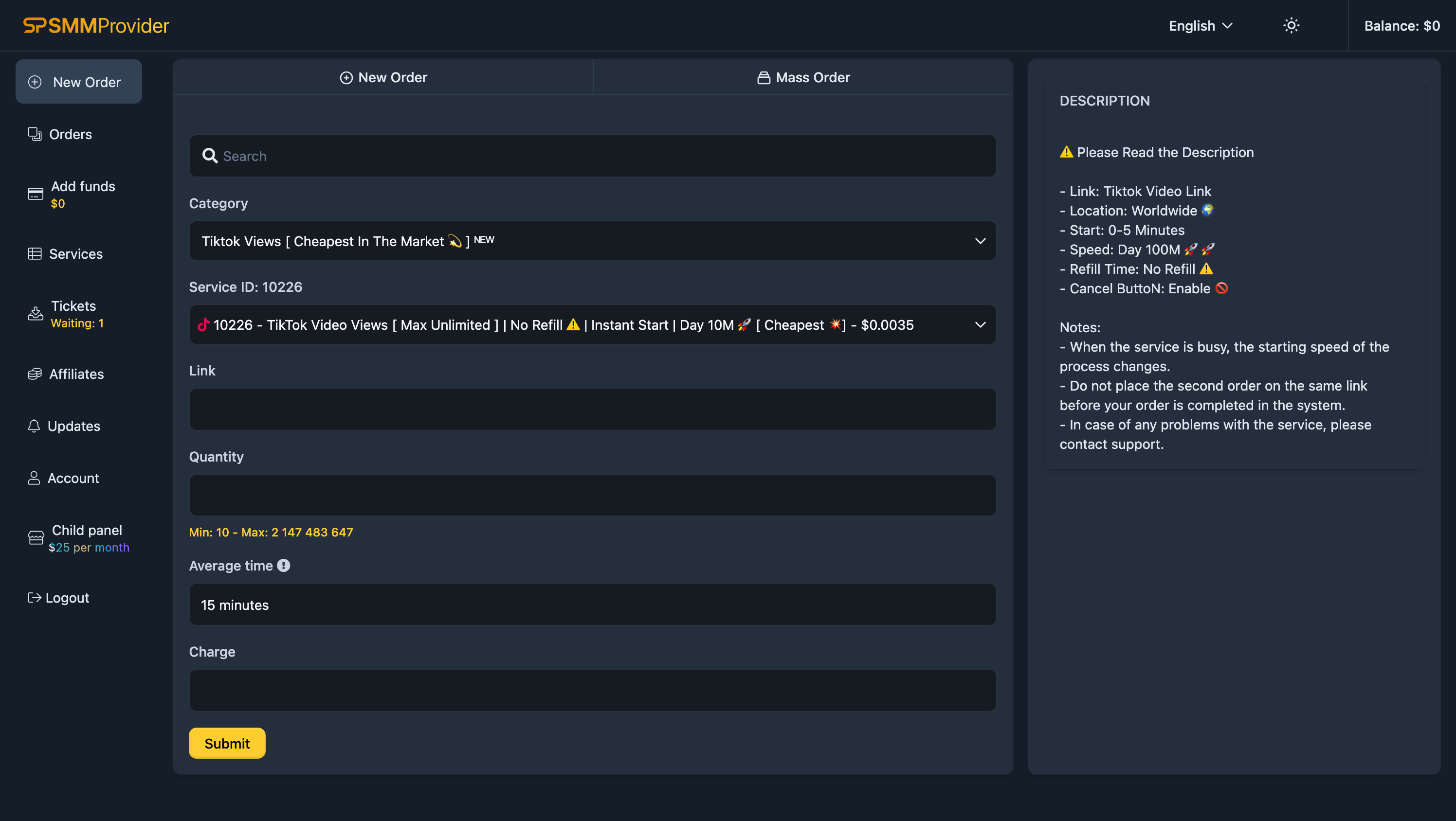Expand the service 10226 dropdown
This screenshot has height=821, width=1456.
592,325
